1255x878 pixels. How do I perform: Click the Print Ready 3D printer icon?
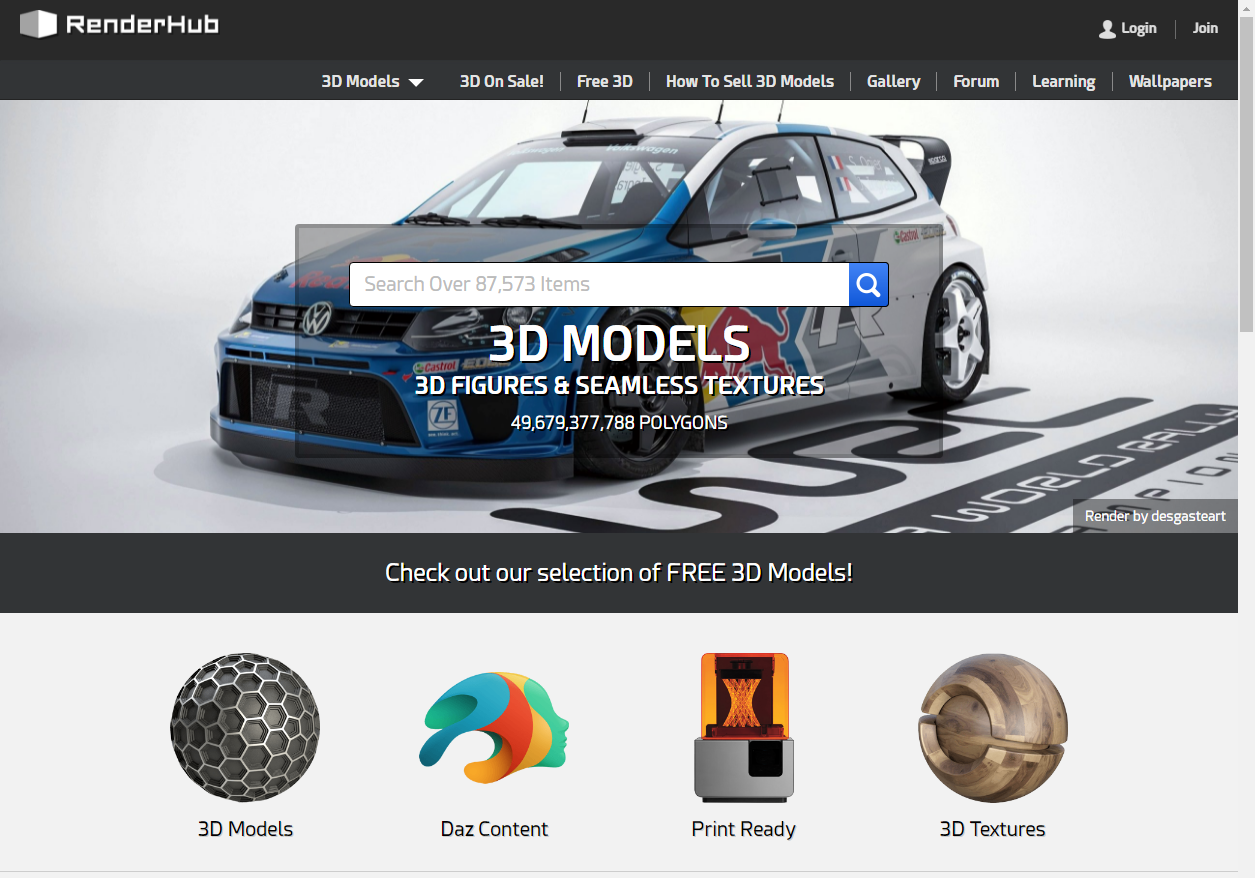click(743, 727)
